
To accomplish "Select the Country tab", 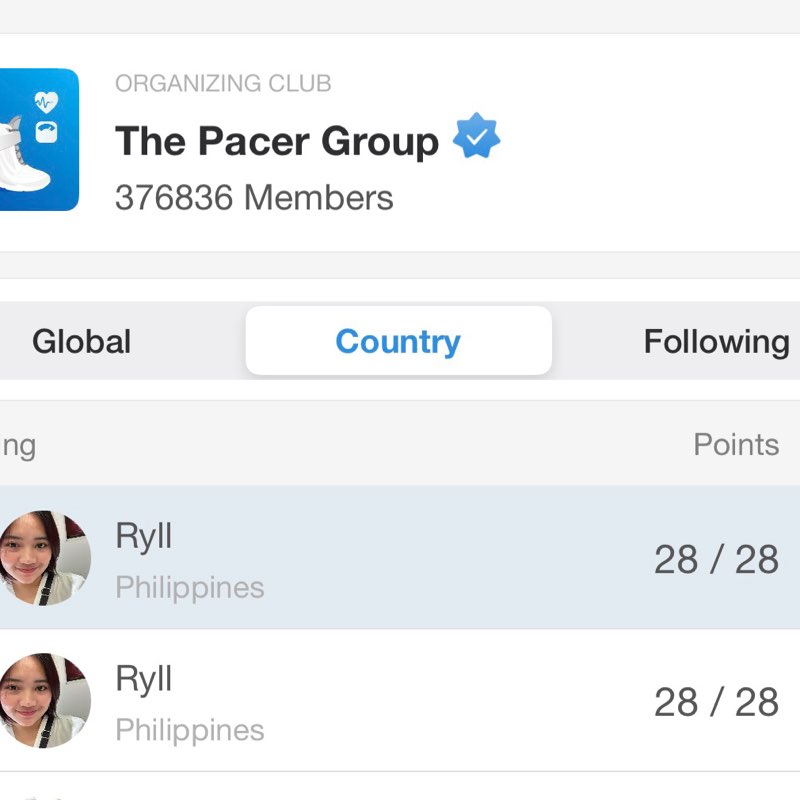I will (398, 342).
